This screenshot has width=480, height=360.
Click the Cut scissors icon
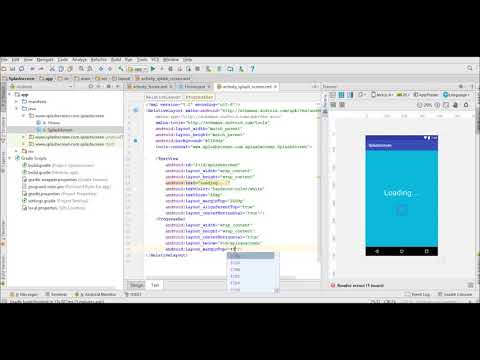tap(52, 69)
